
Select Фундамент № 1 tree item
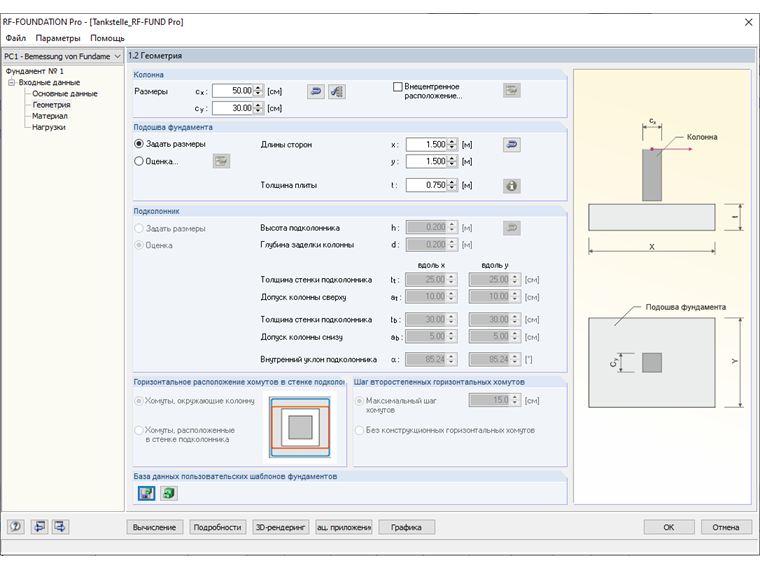point(35,71)
